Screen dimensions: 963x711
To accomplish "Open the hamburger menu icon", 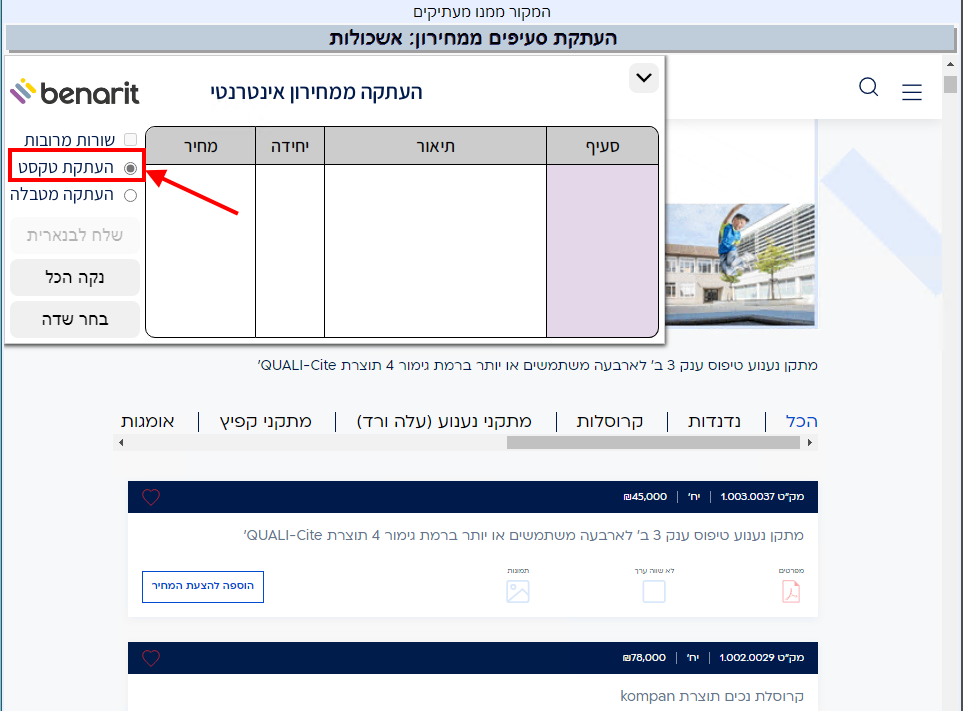I will point(911,92).
